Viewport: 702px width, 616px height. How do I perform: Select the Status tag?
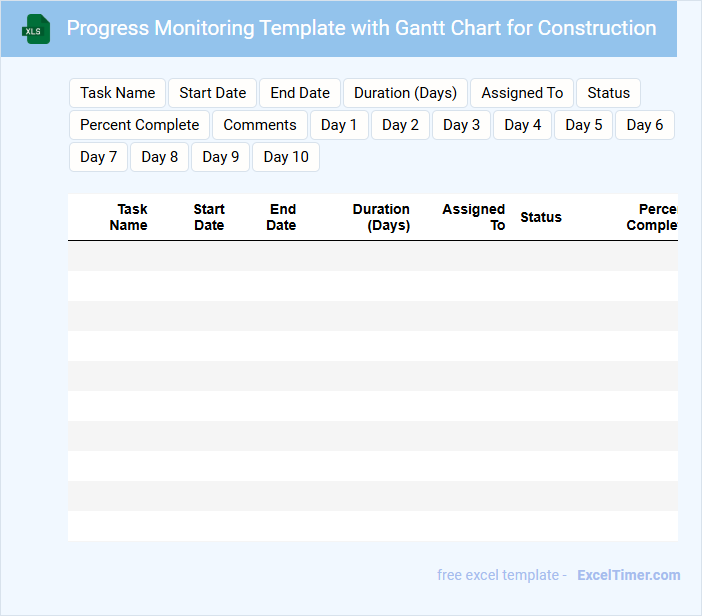pyautogui.click(x=608, y=93)
